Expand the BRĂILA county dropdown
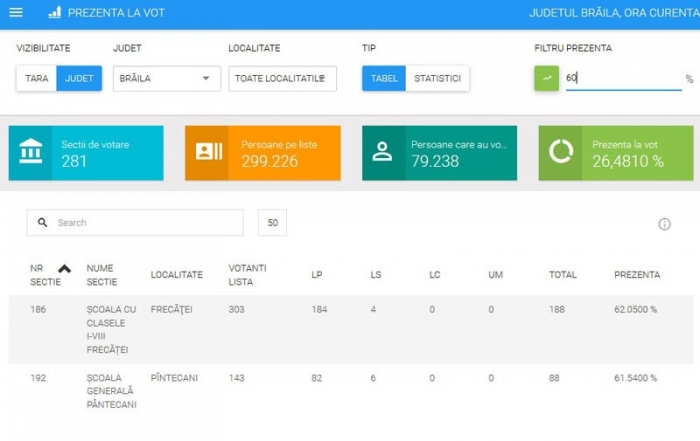The width and height of the screenshot is (700, 441). point(166,78)
